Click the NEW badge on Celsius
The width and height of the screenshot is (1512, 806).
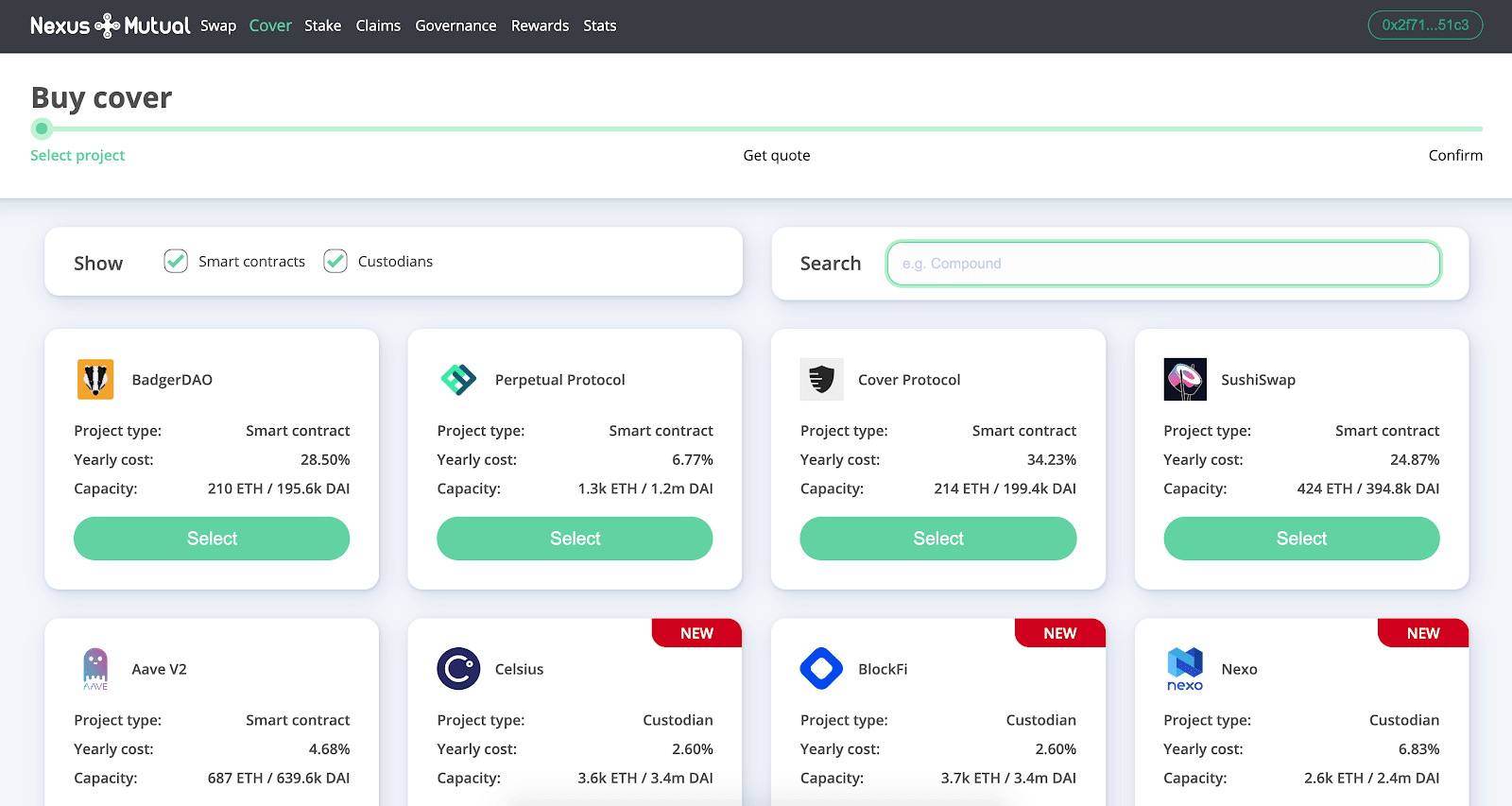696,633
